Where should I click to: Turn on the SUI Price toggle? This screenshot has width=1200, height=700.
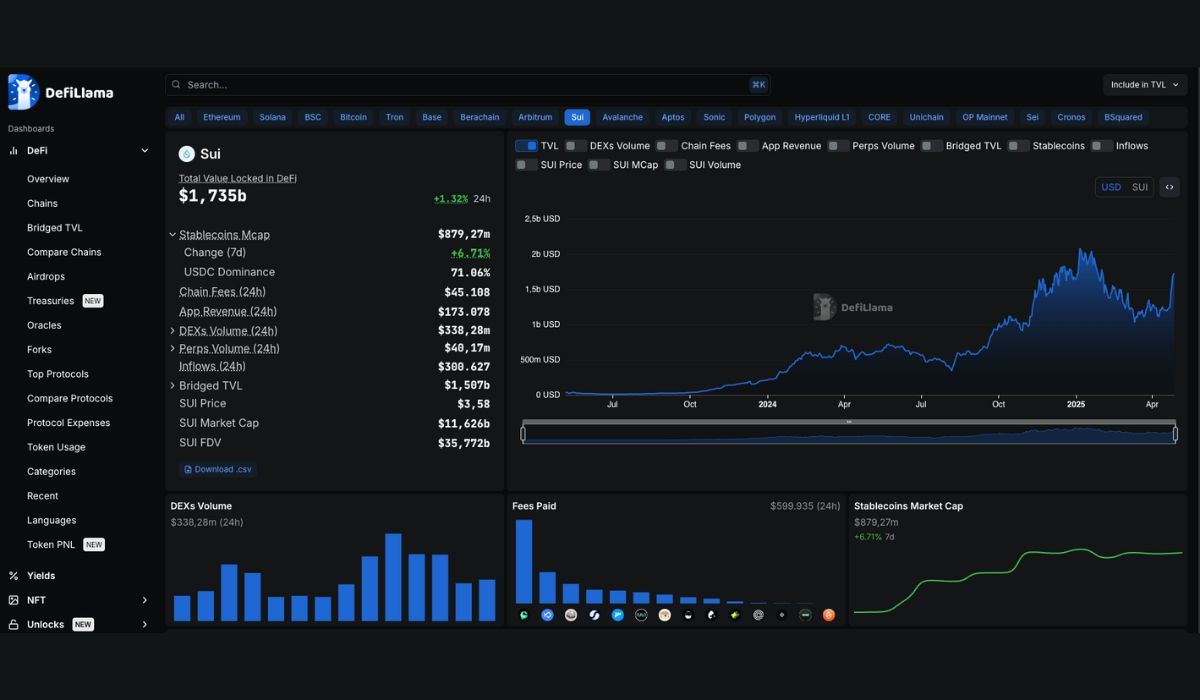(526, 165)
